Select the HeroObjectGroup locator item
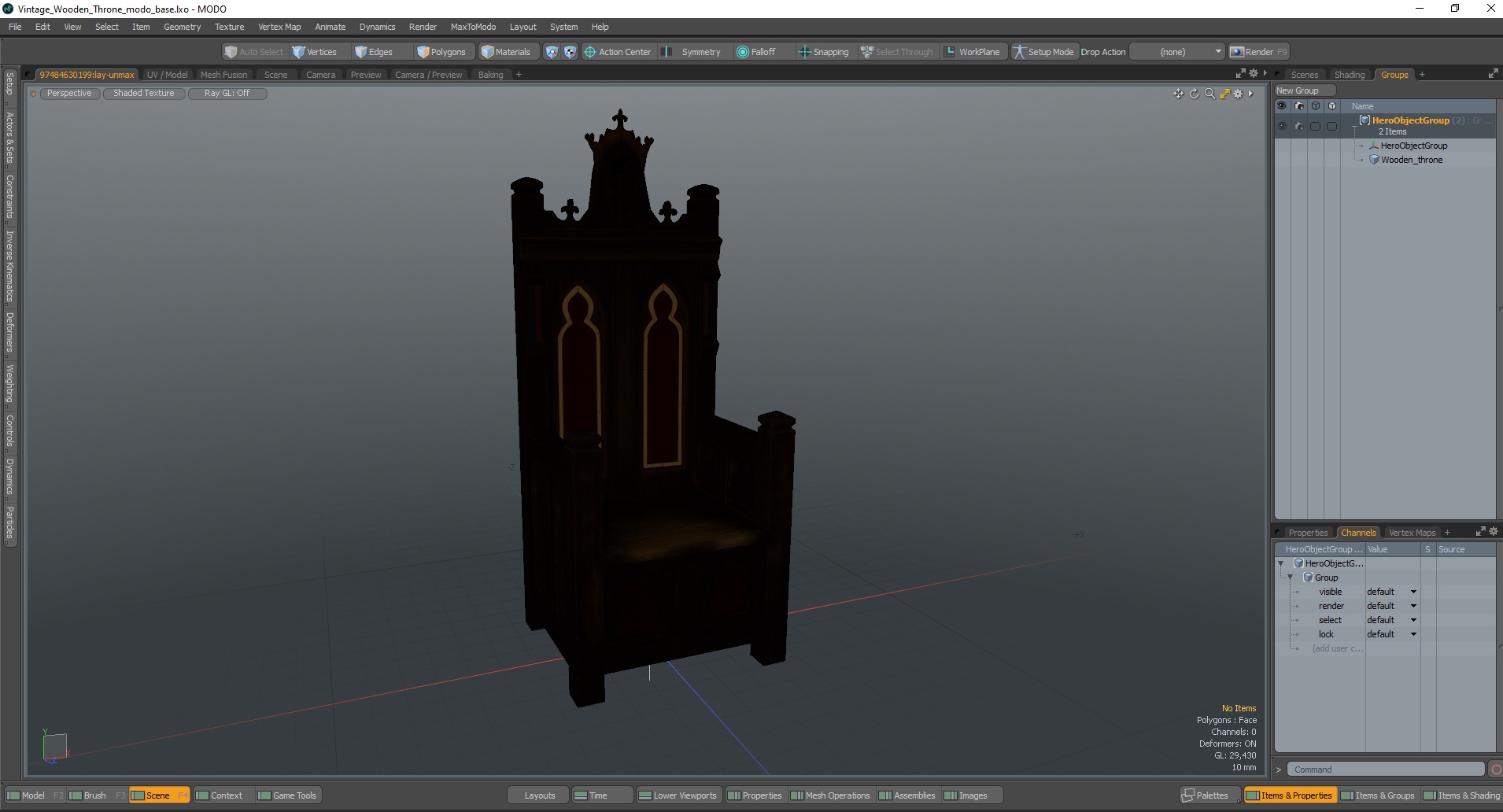 point(1414,146)
